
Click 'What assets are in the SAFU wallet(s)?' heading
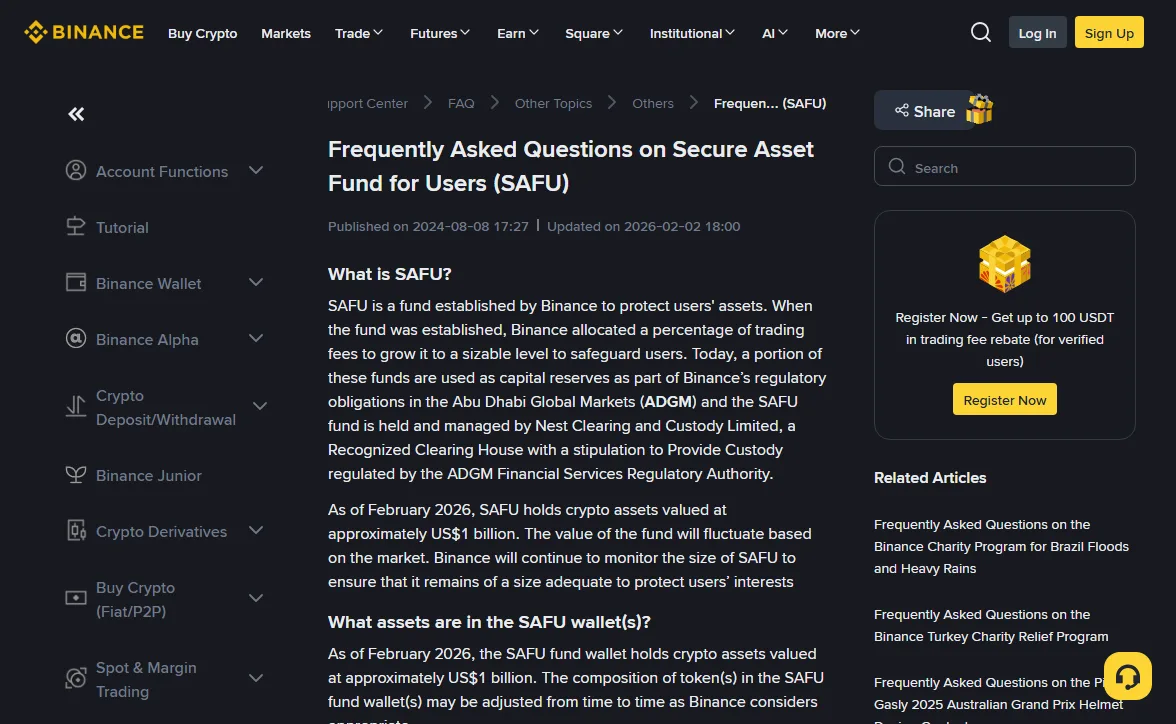[489, 622]
